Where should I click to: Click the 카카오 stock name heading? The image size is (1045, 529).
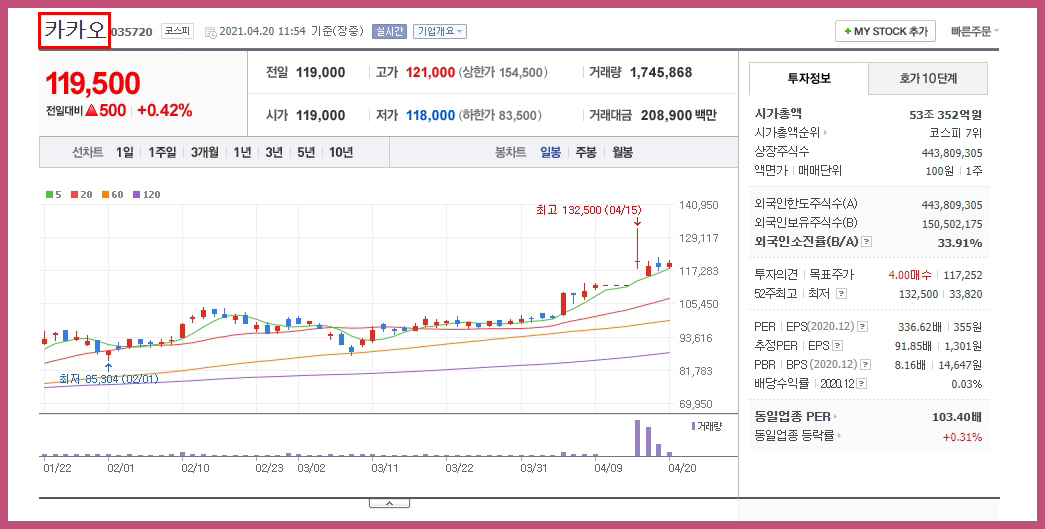tap(74, 31)
